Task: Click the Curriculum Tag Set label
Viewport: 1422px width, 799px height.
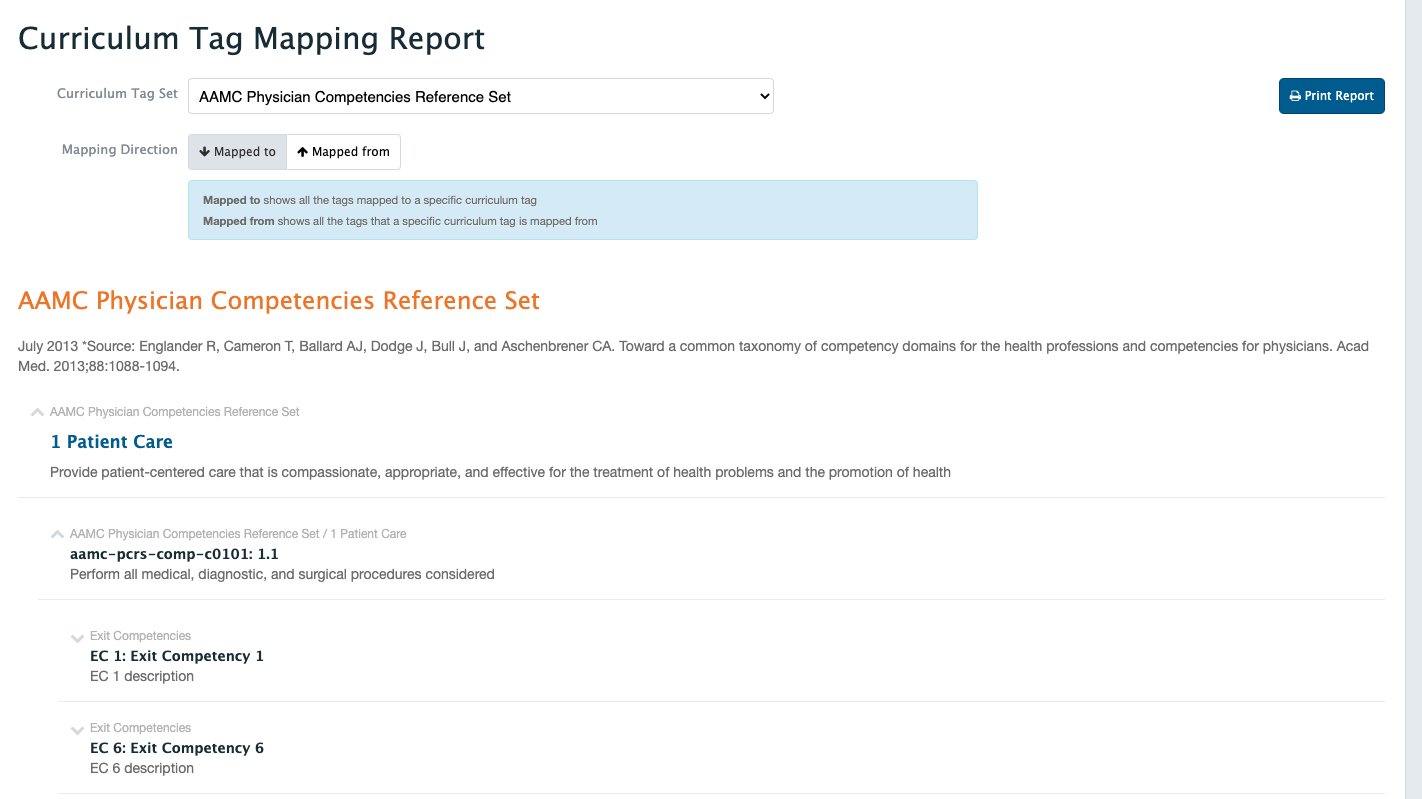Action: click(x=117, y=93)
